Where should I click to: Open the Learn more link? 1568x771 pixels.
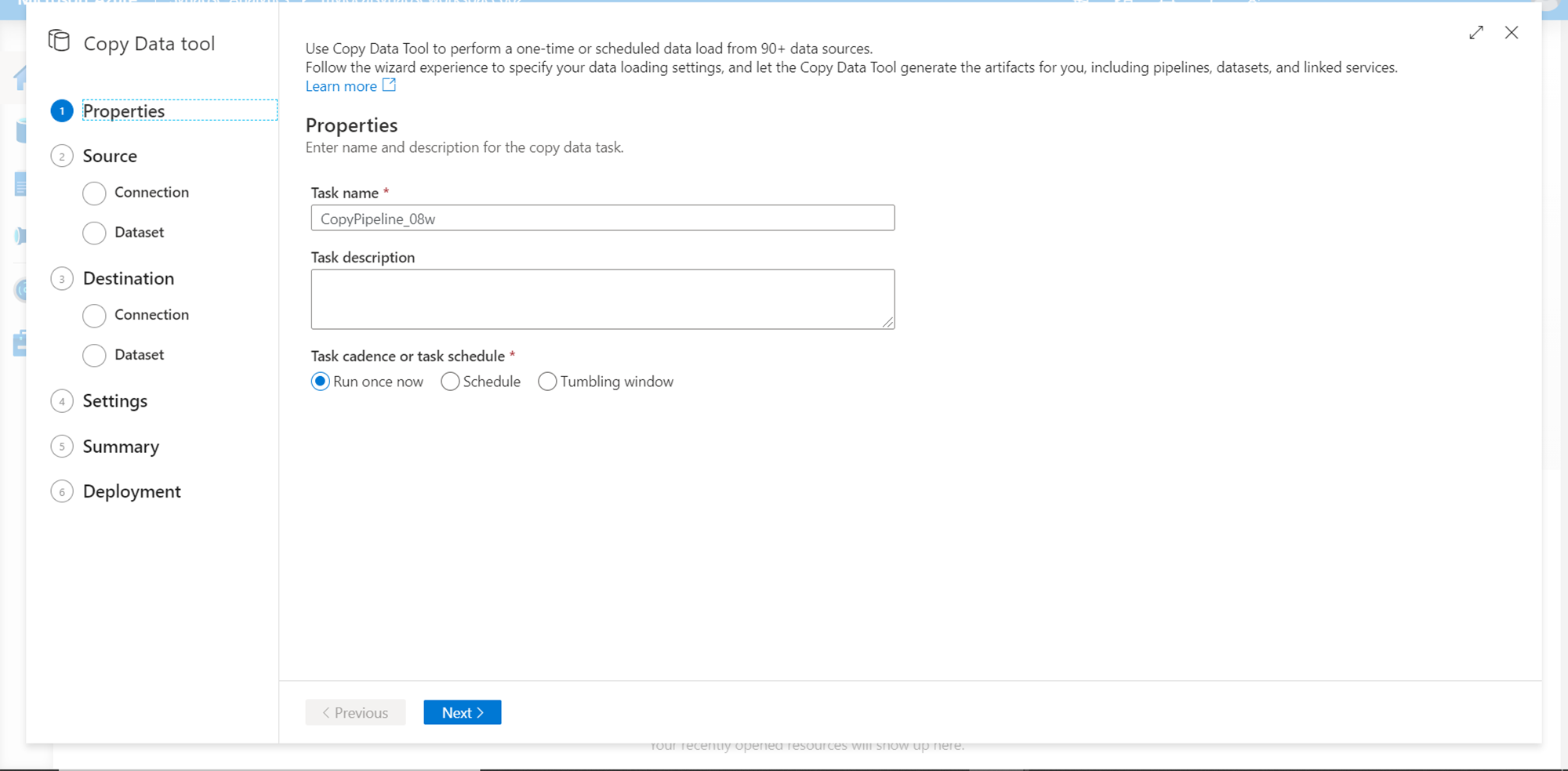tap(341, 86)
